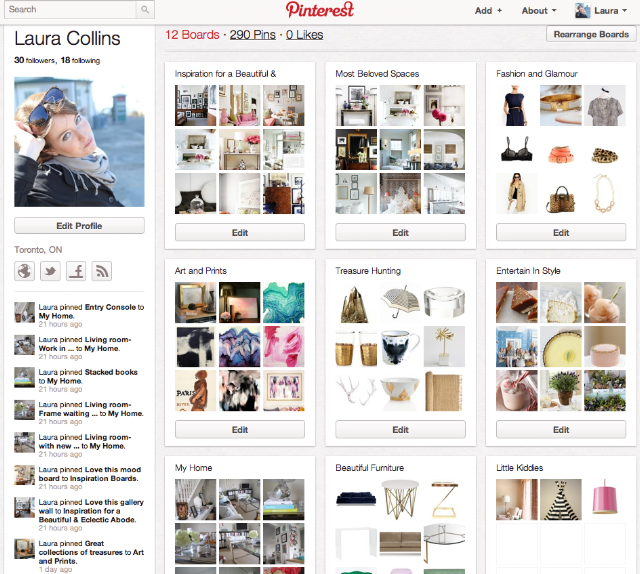640x574 pixels.
Task: Open thumbnail beside Stacked books activity
Action: [24, 377]
